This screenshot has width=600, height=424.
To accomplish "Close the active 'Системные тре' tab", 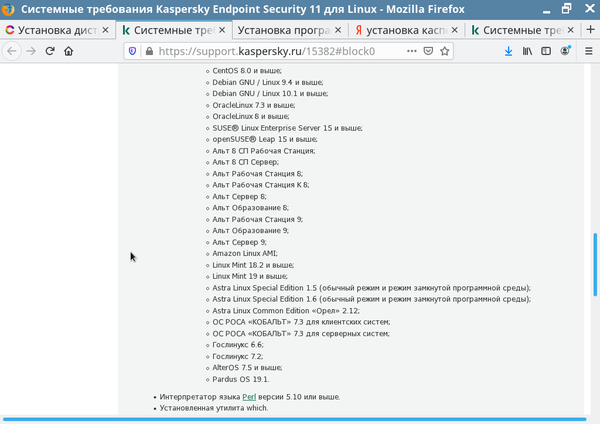I will coord(222,30).
